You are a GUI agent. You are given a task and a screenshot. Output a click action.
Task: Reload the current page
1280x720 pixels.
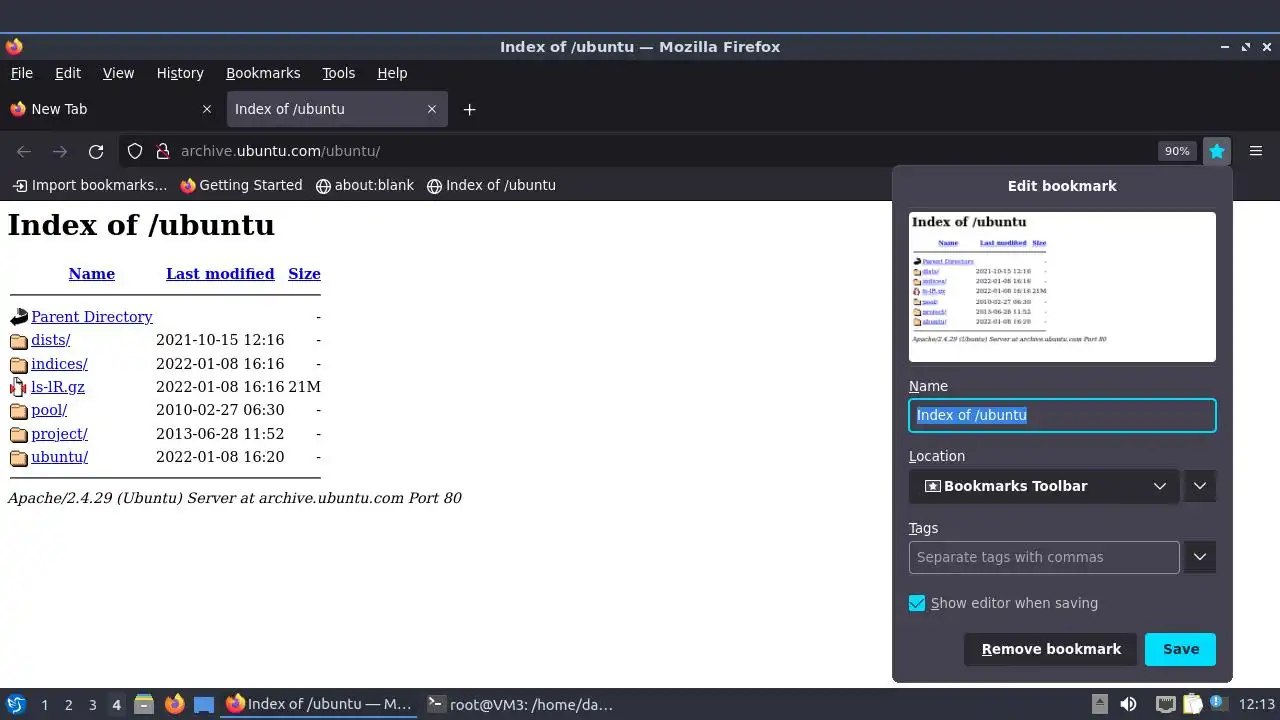click(96, 151)
